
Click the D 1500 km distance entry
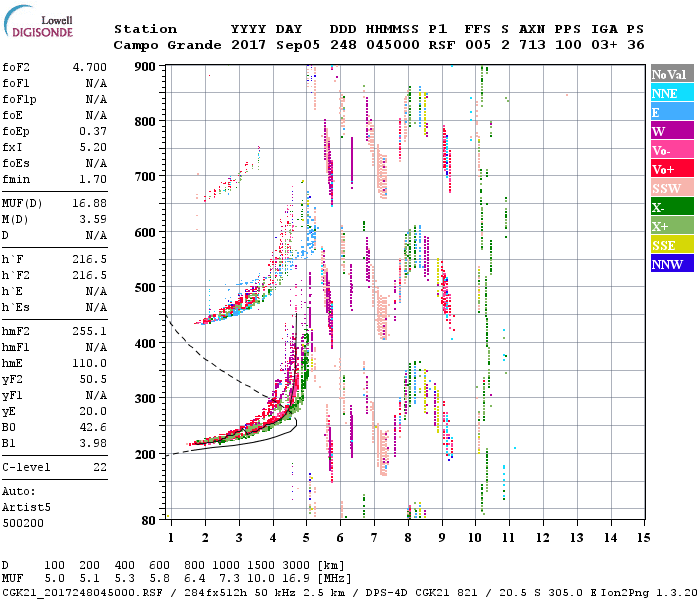(x=260, y=566)
